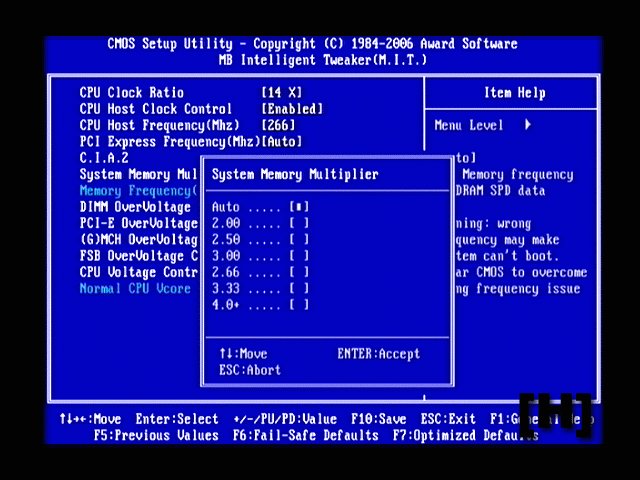The image size is (640, 480).
Task: Select the DIMM OverVoltage menu entry
Action: point(134,207)
